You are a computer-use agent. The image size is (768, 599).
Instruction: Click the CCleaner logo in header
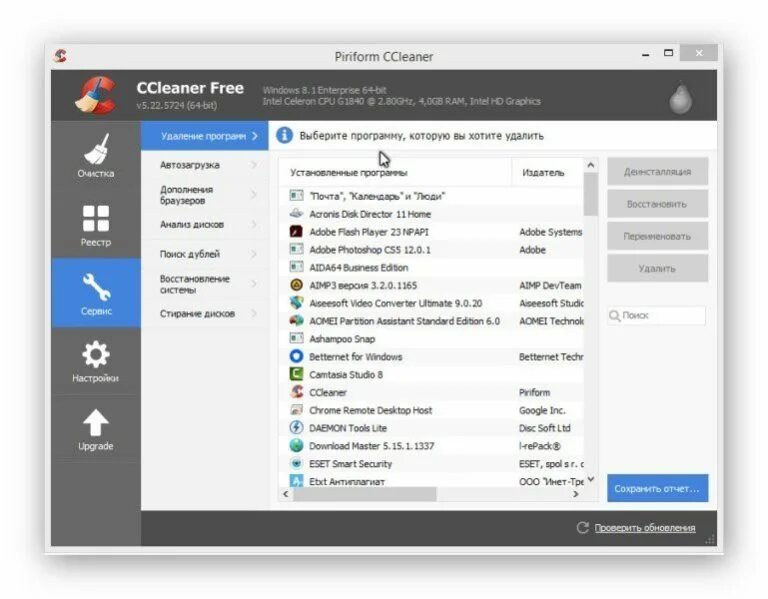point(96,95)
